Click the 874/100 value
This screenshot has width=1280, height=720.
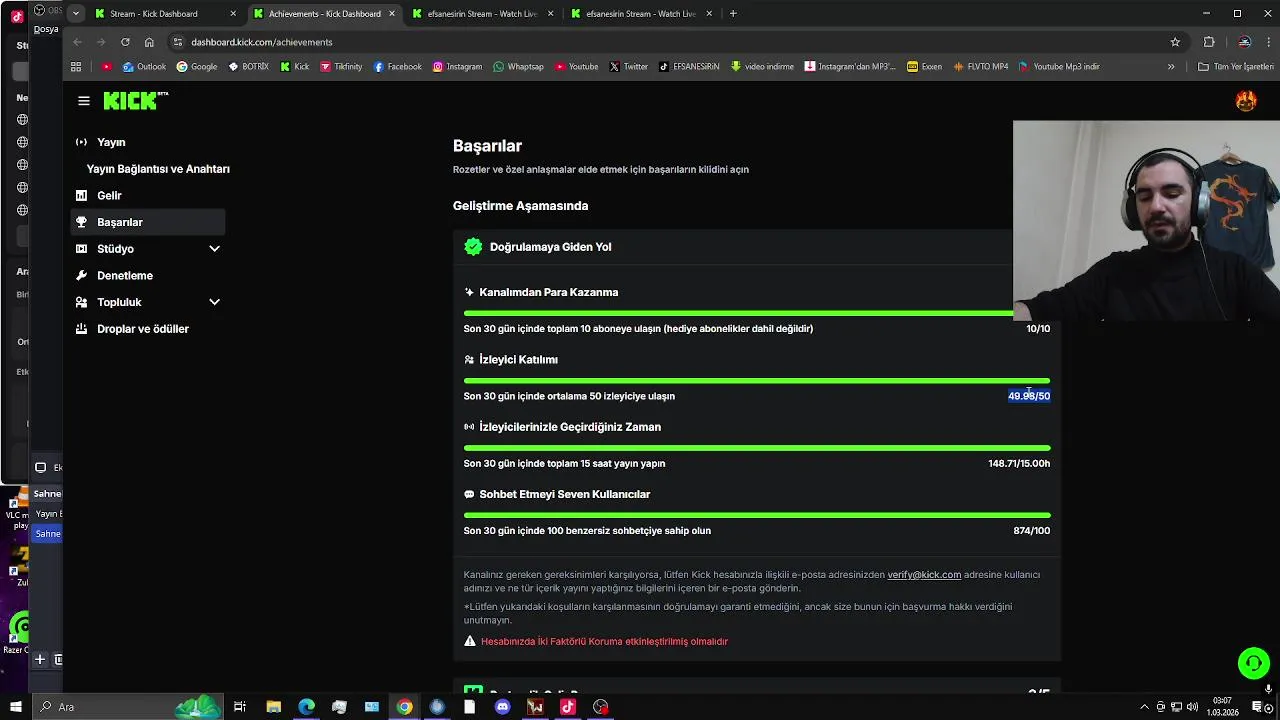tap(1032, 531)
